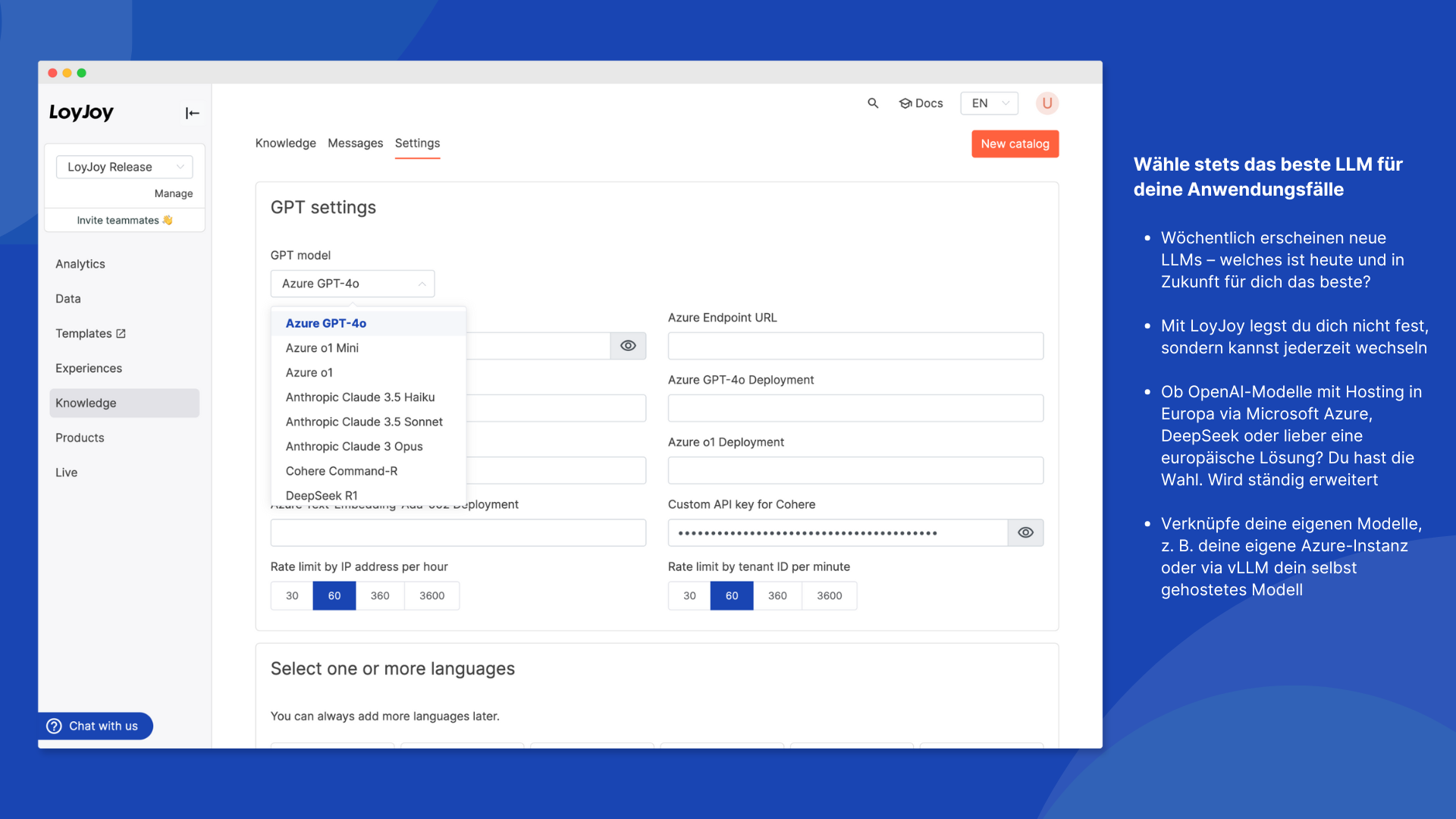Click the red window close dot
Image resolution: width=1456 pixels, height=819 pixels.
(x=52, y=73)
